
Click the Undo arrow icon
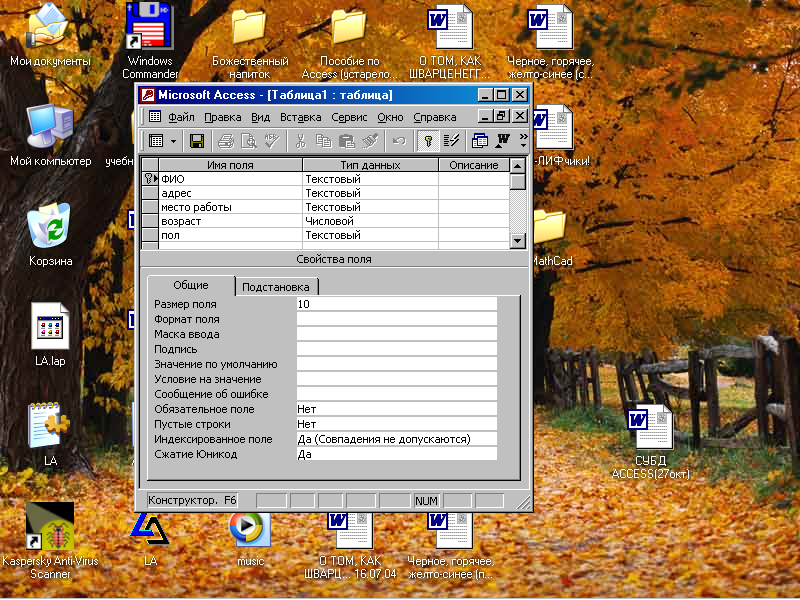[x=399, y=141]
